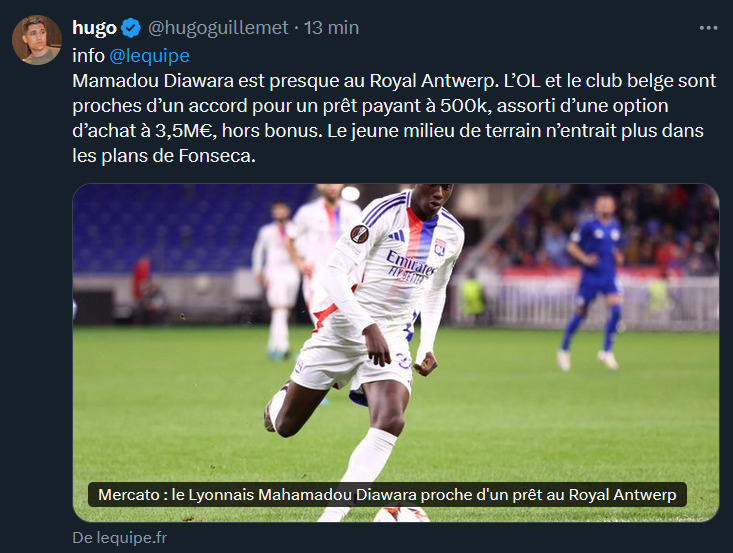Click "les plans de Fonseca" tweet line
Image resolution: width=733 pixels, height=553 pixels.
pyautogui.click(x=164, y=156)
